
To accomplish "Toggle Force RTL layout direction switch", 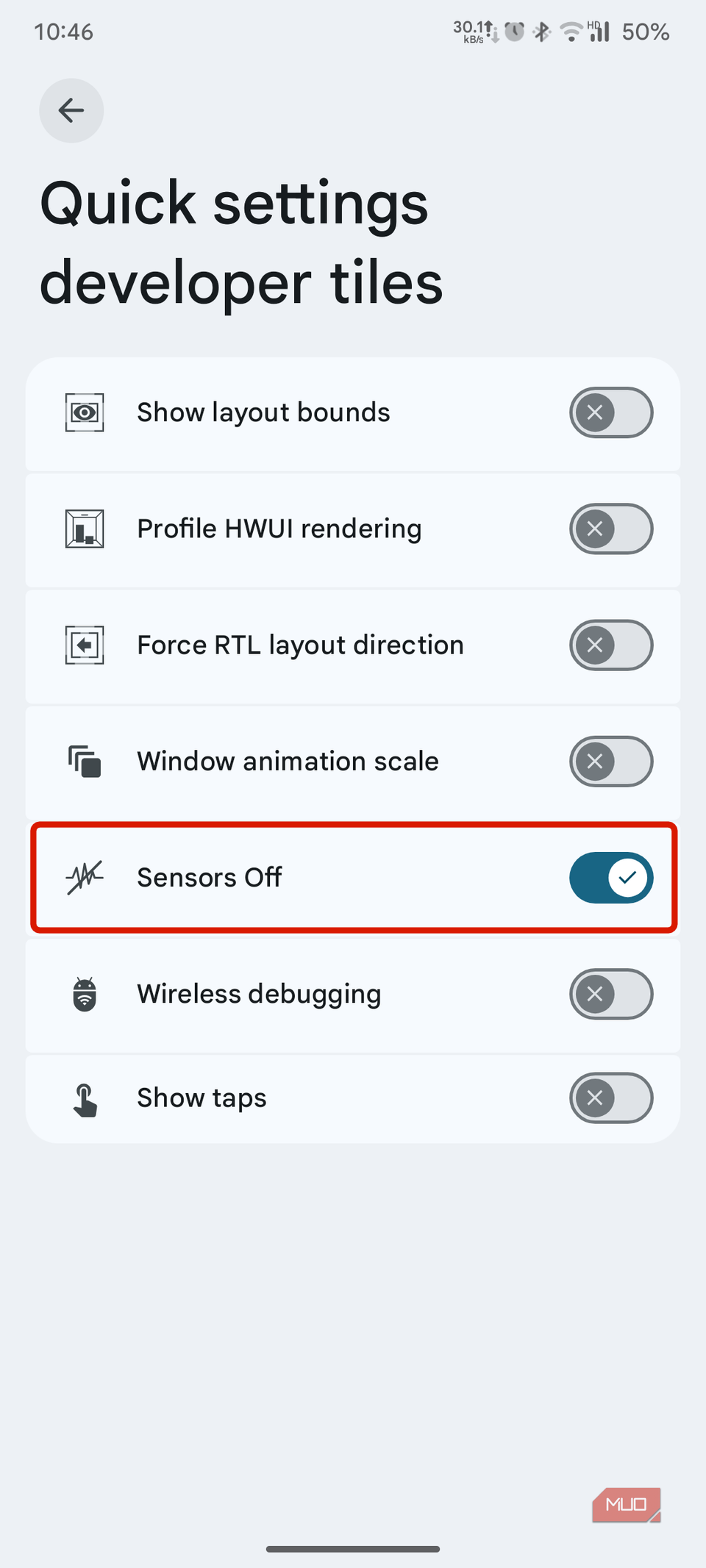I will pyautogui.click(x=610, y=645).
